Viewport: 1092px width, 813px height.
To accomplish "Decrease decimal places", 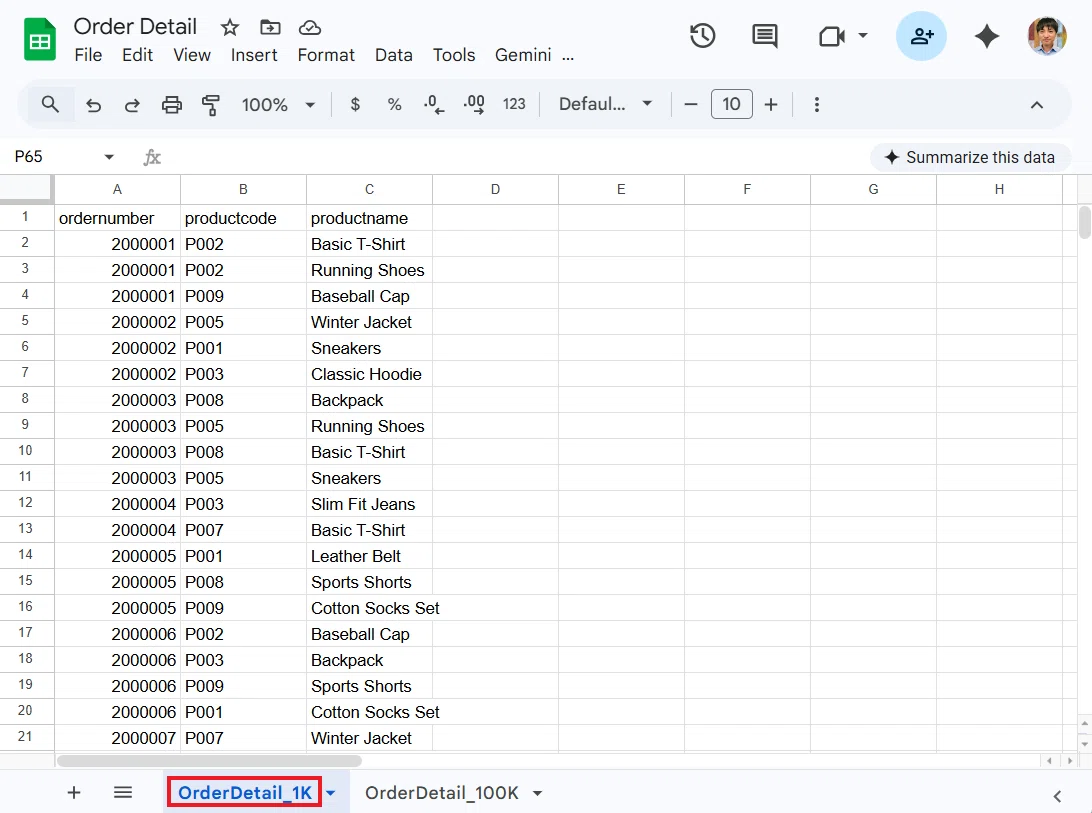I will pos(434,104).
